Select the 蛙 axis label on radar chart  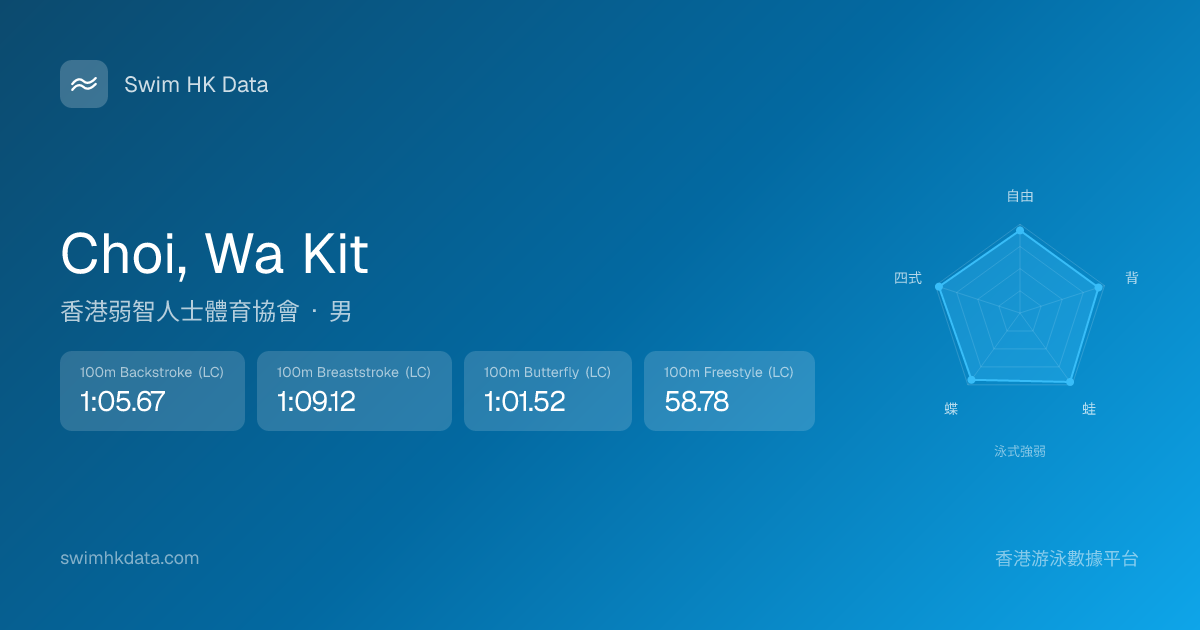(x=1089, y=409)
